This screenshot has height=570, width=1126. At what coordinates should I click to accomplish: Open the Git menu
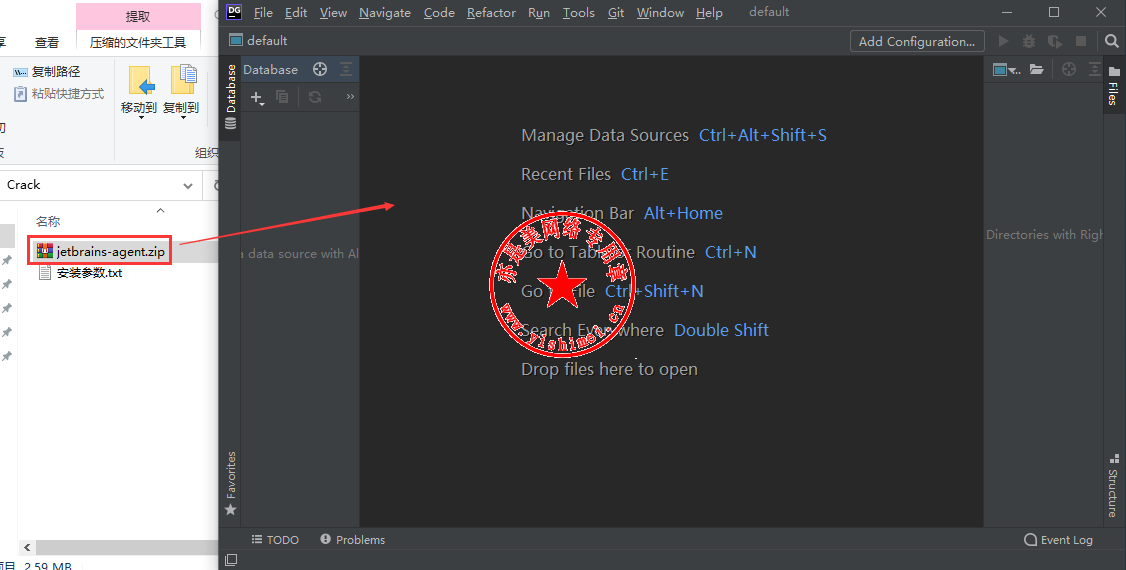[x=616, y=13]
